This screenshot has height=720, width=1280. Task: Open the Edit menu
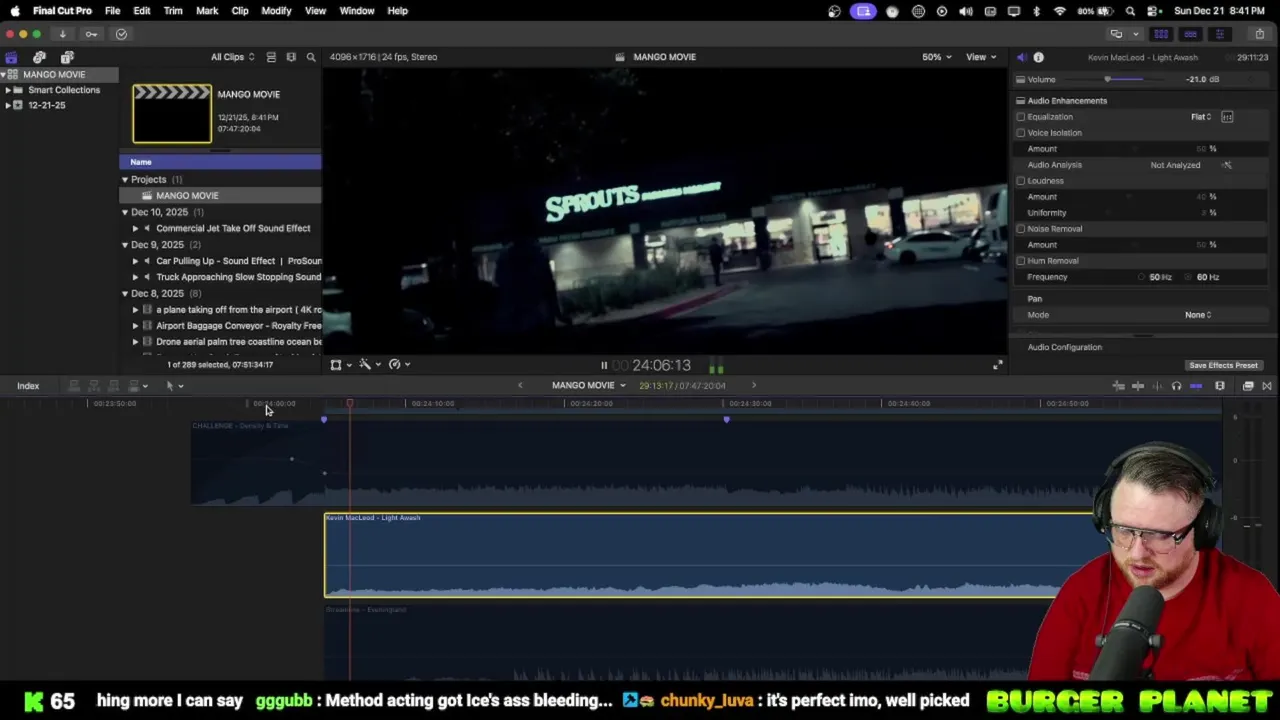pyautogui.click(x=142, y=11)
